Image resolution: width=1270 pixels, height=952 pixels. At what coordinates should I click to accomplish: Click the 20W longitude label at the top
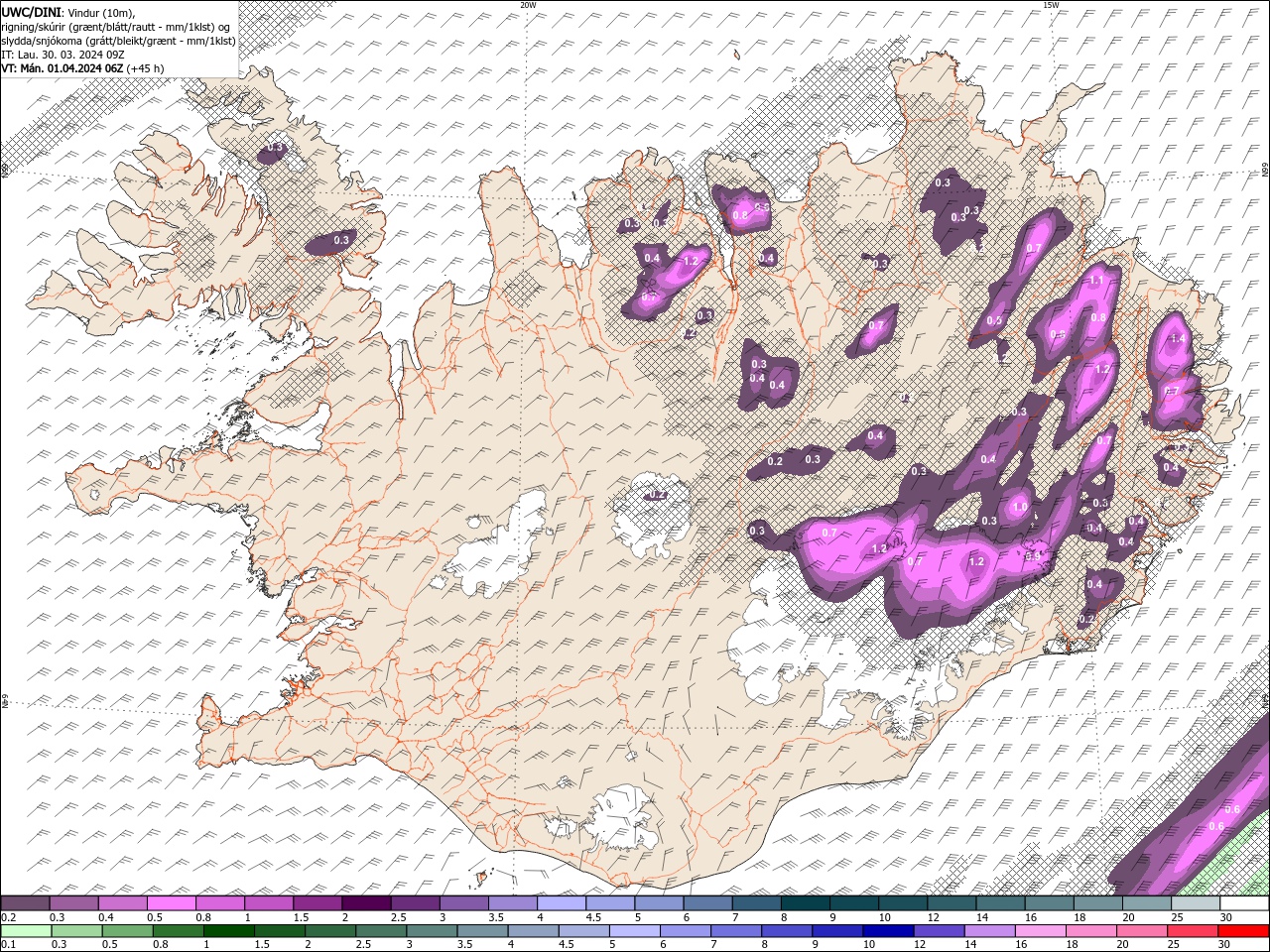tap(528, 5)
